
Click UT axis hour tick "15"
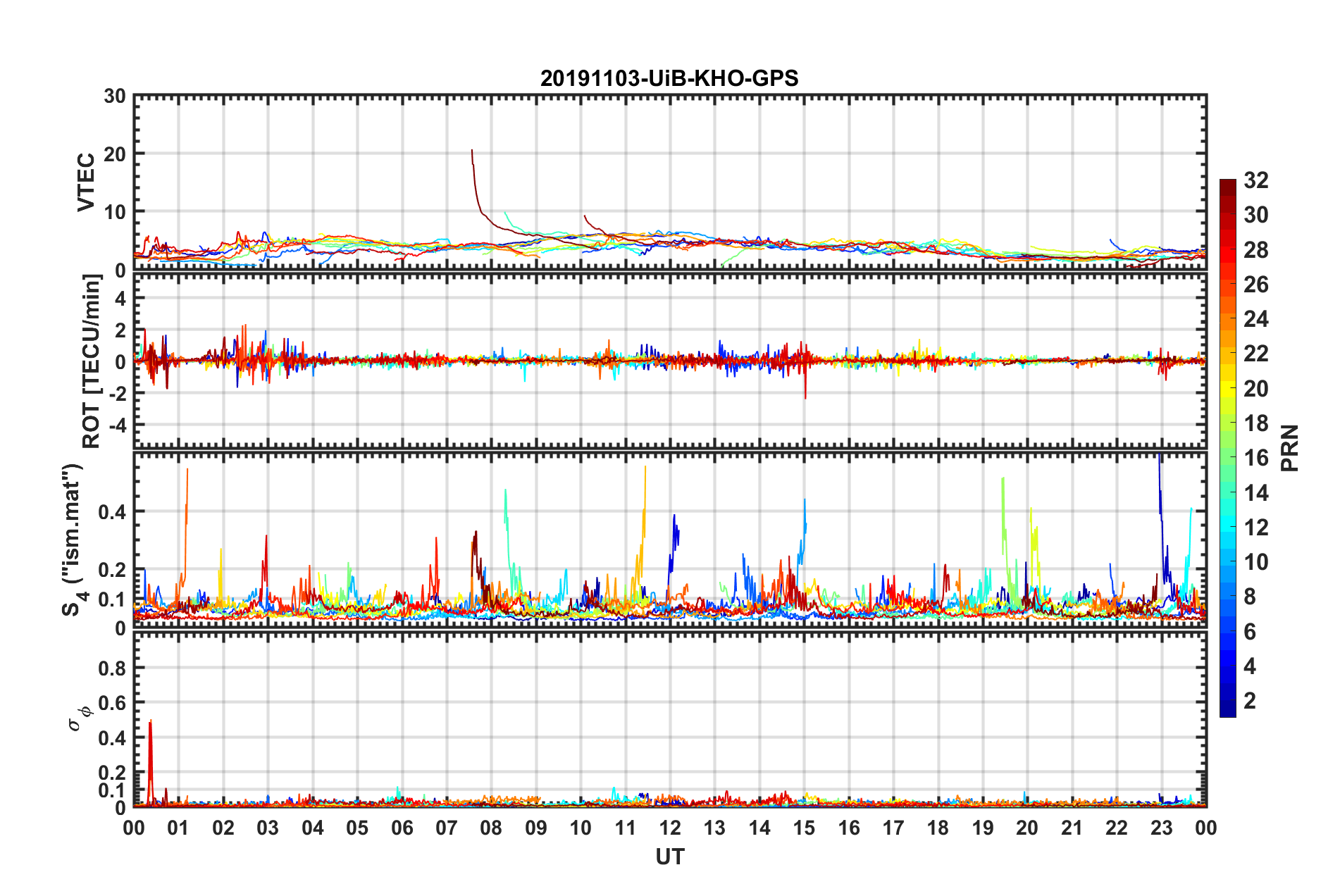click(804, 828)
